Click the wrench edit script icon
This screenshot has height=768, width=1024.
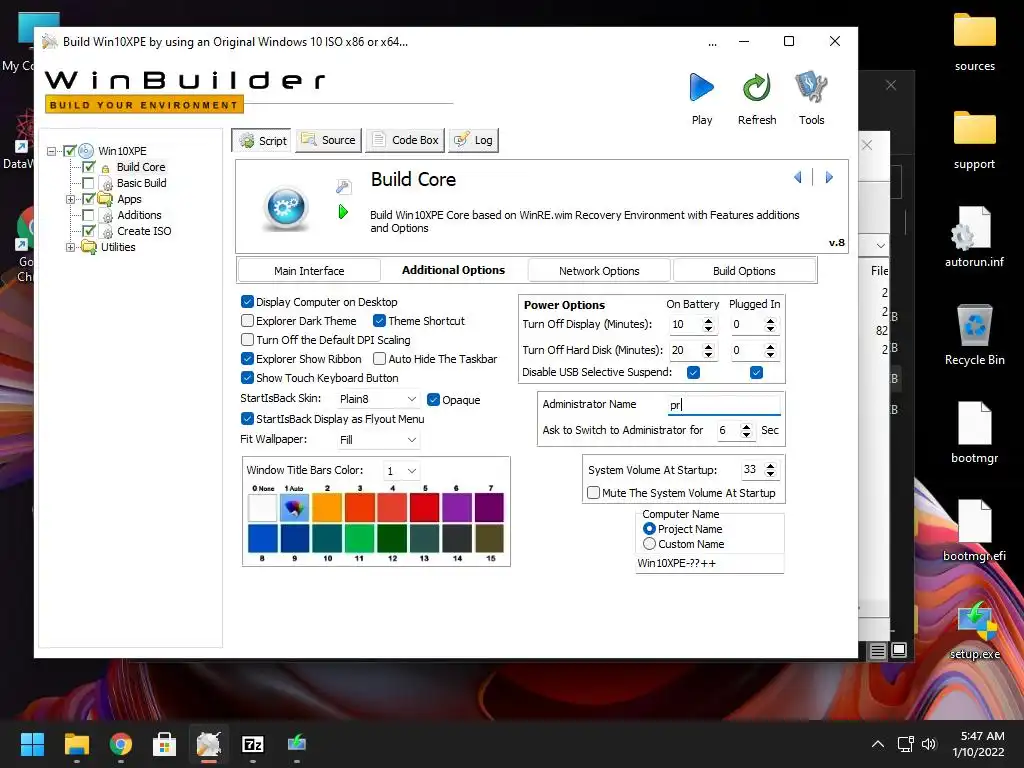tap(344, 186)
